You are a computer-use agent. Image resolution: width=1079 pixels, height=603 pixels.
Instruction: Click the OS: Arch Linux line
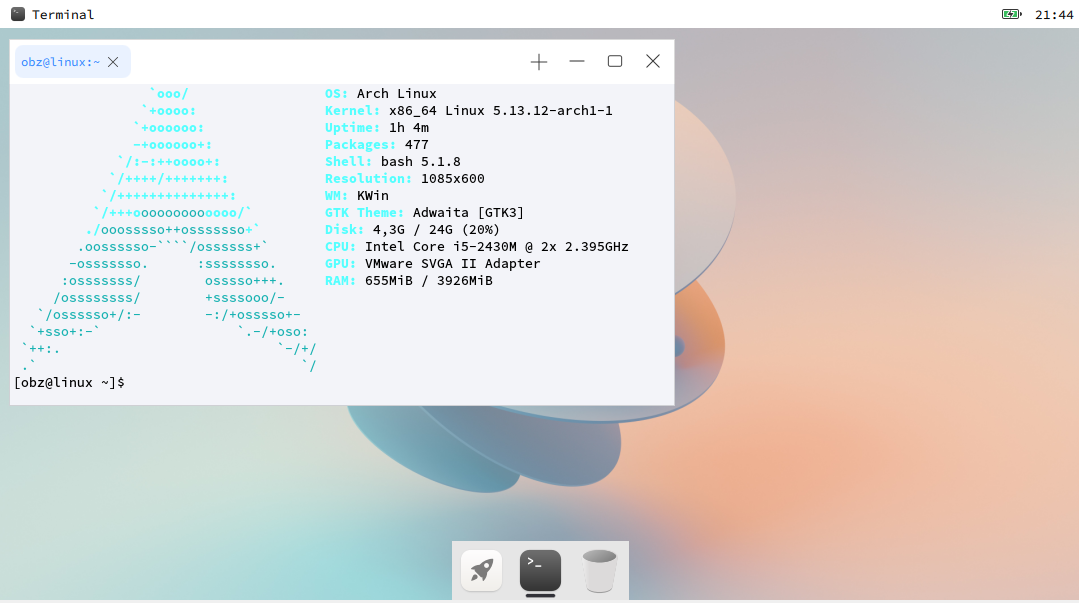click(x=381, y=94)
